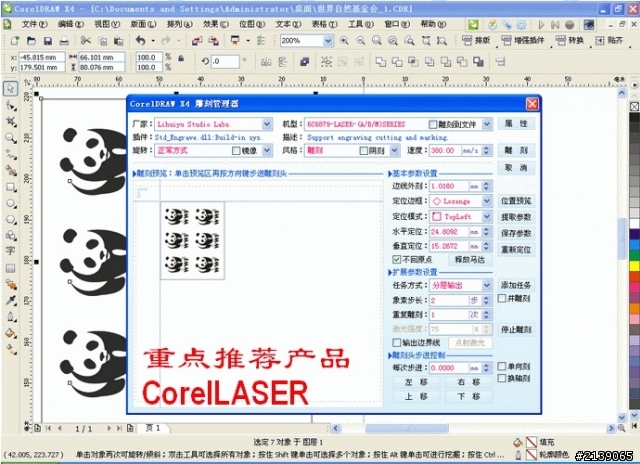Click the Weld shaping icon in the property bar
640x464 pixels.
click(x=381, y=62)
